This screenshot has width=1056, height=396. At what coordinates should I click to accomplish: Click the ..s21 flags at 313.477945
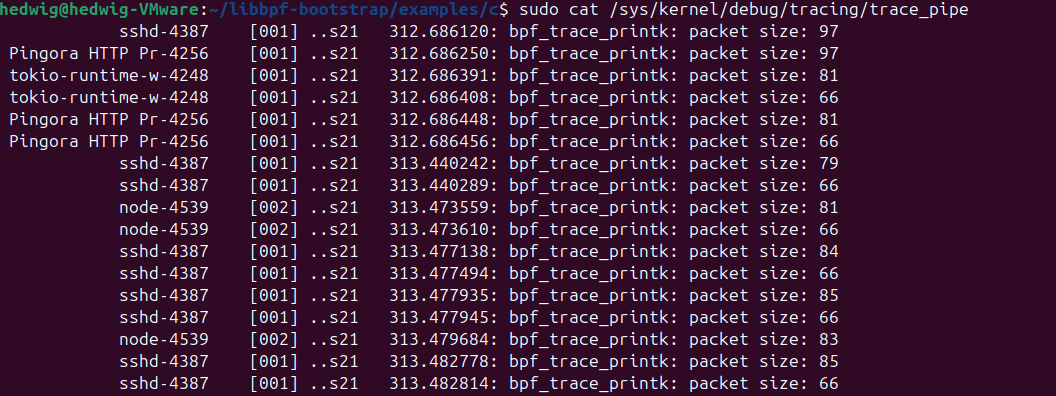tap(334, 318)
